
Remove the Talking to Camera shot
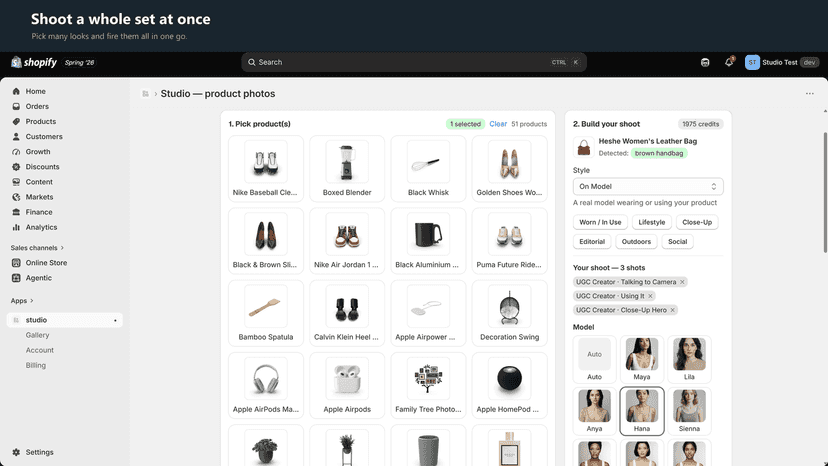click(x=682, y=282)
